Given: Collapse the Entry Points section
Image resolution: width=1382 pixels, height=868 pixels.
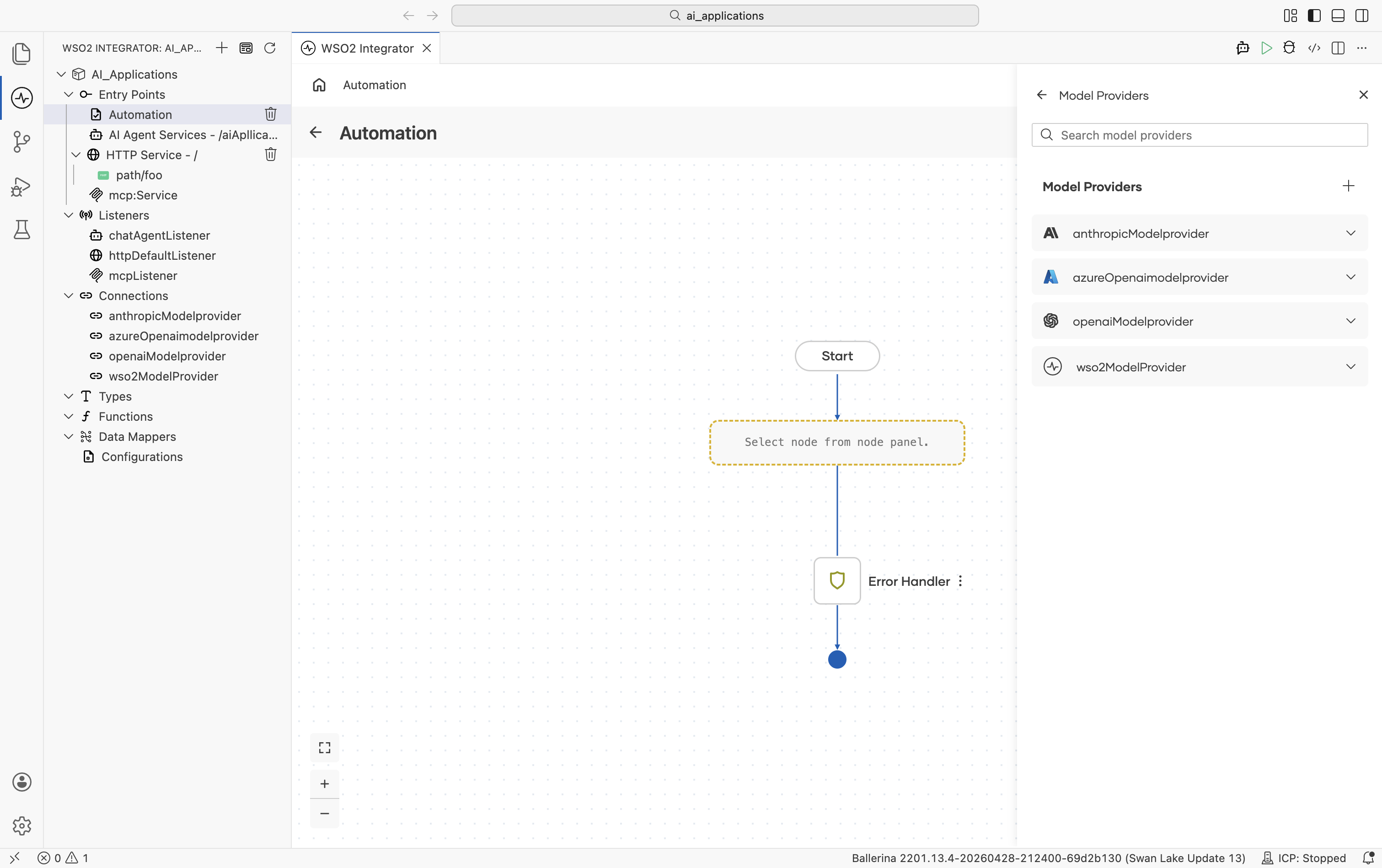Looking at the screenshot, I should pos(68,94).
